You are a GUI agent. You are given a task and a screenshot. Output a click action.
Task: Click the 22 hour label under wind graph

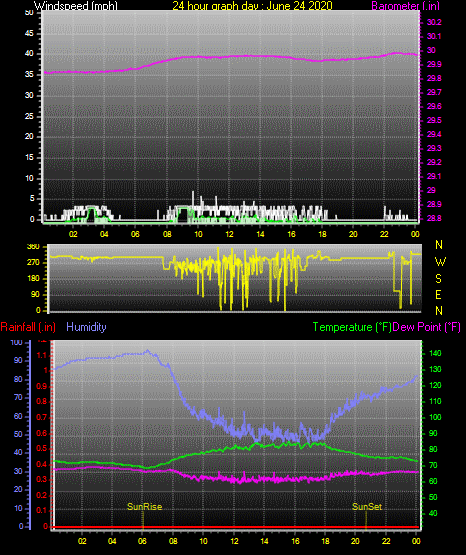tap(384, 234)
